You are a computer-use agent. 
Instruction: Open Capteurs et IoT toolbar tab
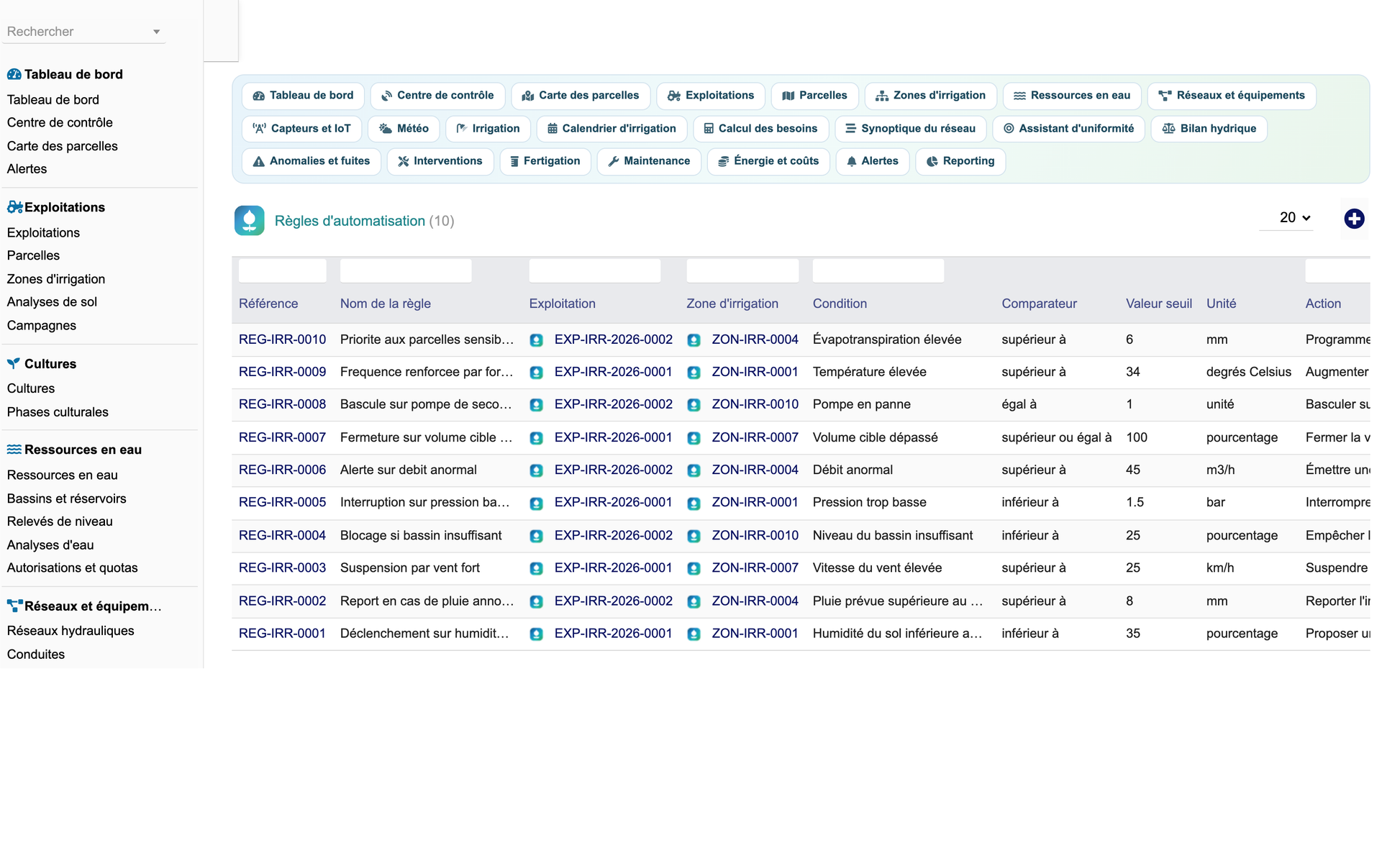click(x=302, y=129)
